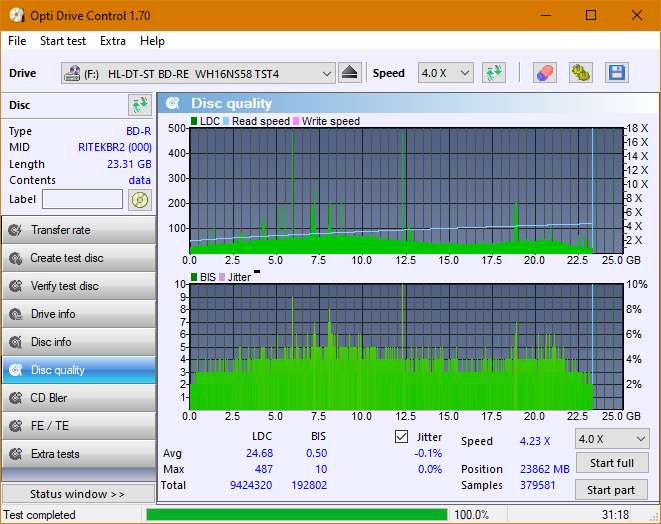Click the BIS green legend swatch
The image size is (661, 524).
click(x=194, y=277)
